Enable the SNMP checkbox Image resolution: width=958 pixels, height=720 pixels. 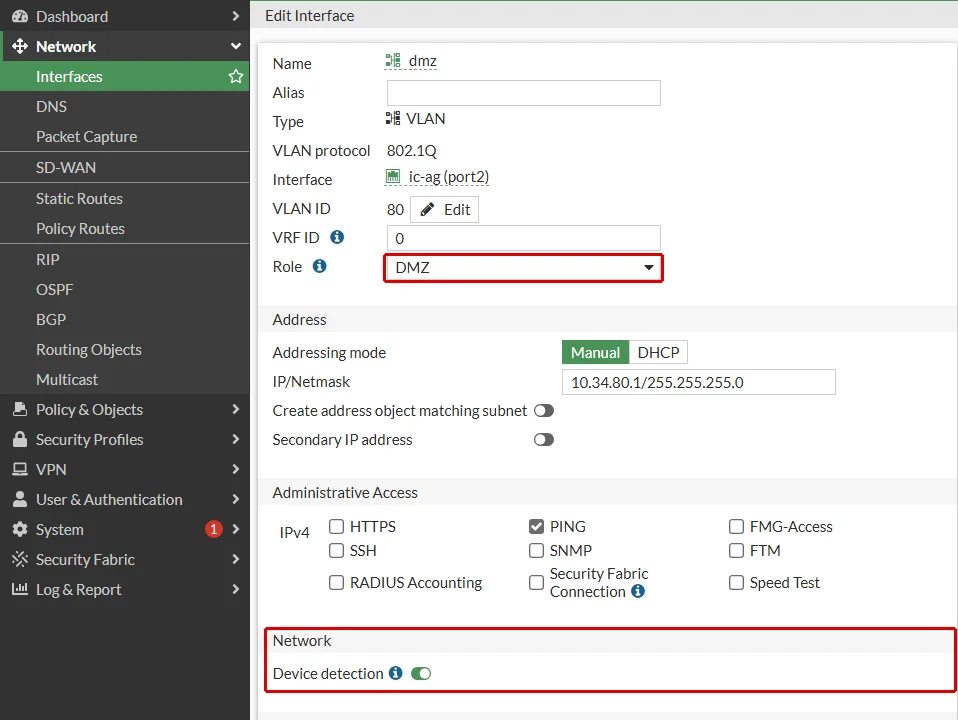pyautogui.click(x=536, y=551)
